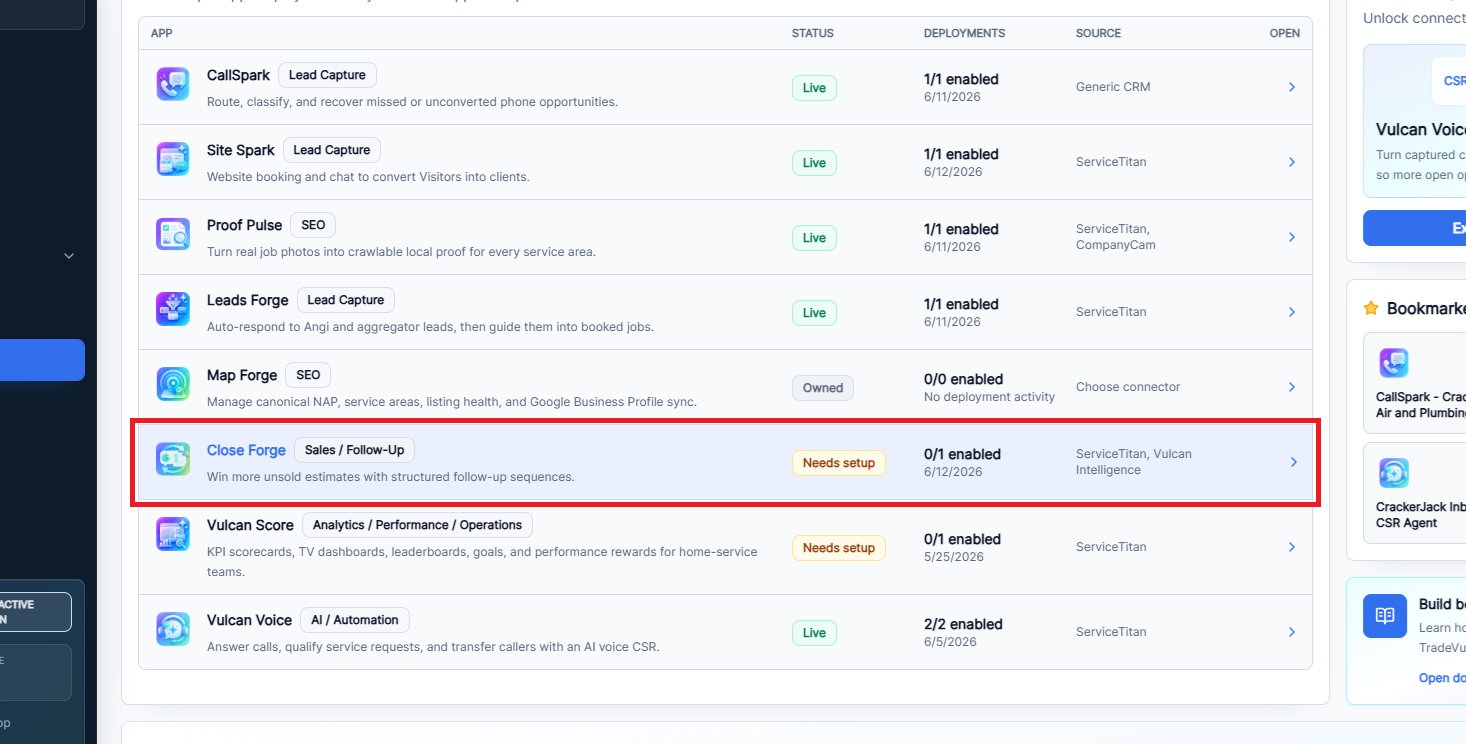Image resolution: width=1466 pixels, height=744 pixels.
Task: Click Site Spark Live status badge
Action: click(814, 163)
